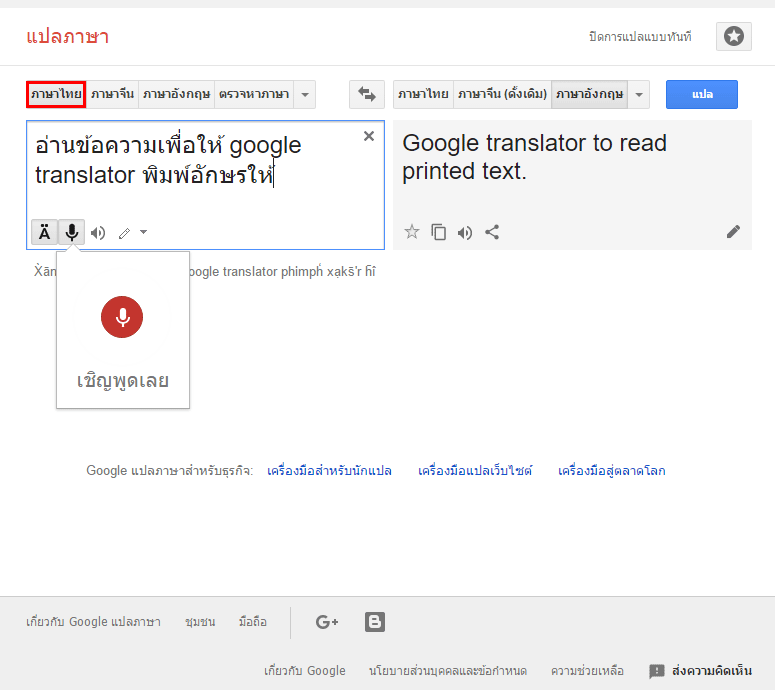Image resolution: width=775 pixels, height=690 pixels.
Task: Open the Phrasebook star icon at top right
Action: pyautogui.click(x=733, y=37)
